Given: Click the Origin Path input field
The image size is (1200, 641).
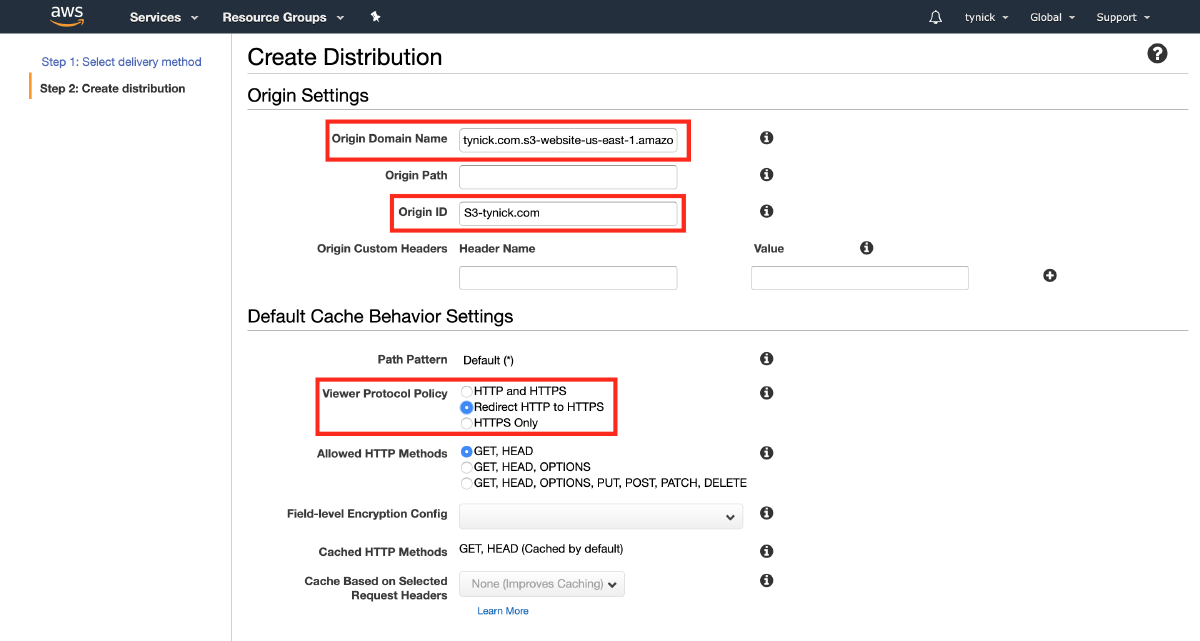Looking at the screenshot, I should [568, 177].
